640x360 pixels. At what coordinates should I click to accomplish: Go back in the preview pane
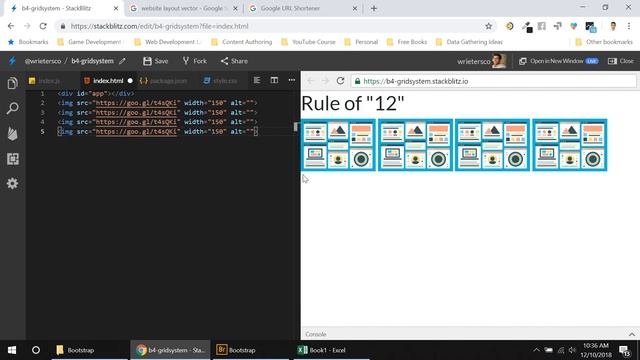coord(311,81)
